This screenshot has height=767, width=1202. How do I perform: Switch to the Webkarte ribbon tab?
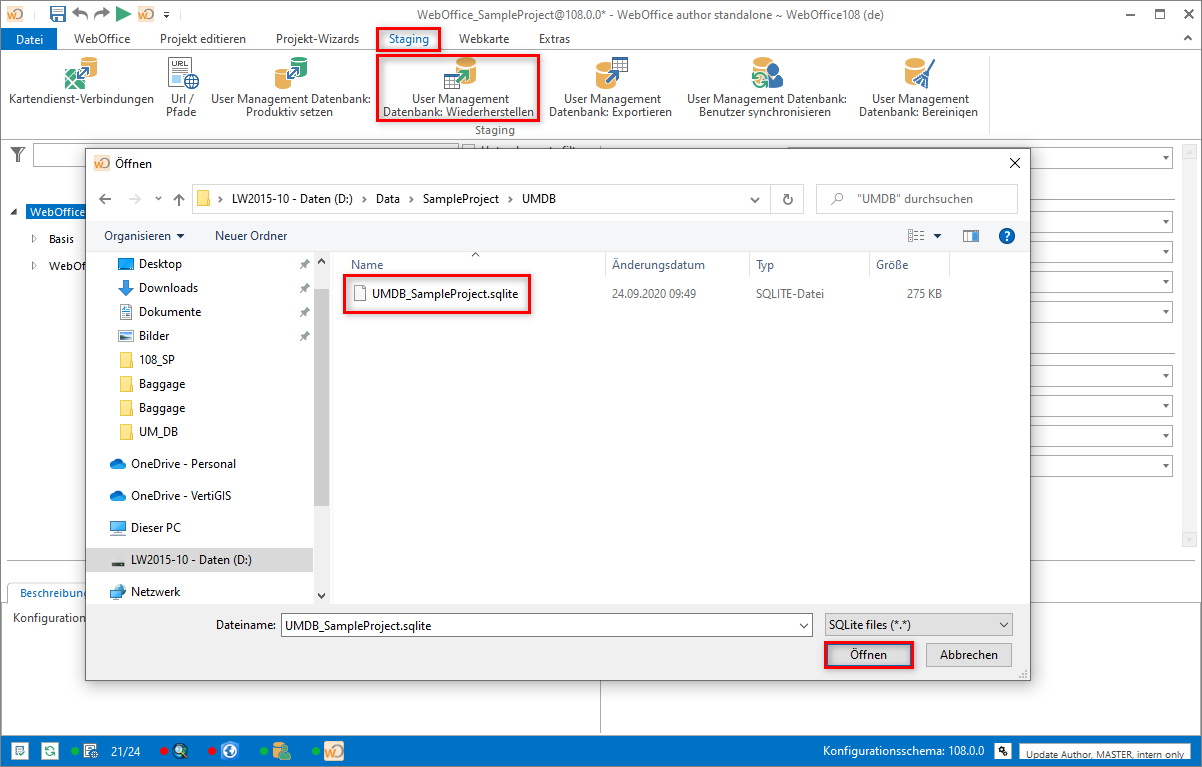click(484, 38)
